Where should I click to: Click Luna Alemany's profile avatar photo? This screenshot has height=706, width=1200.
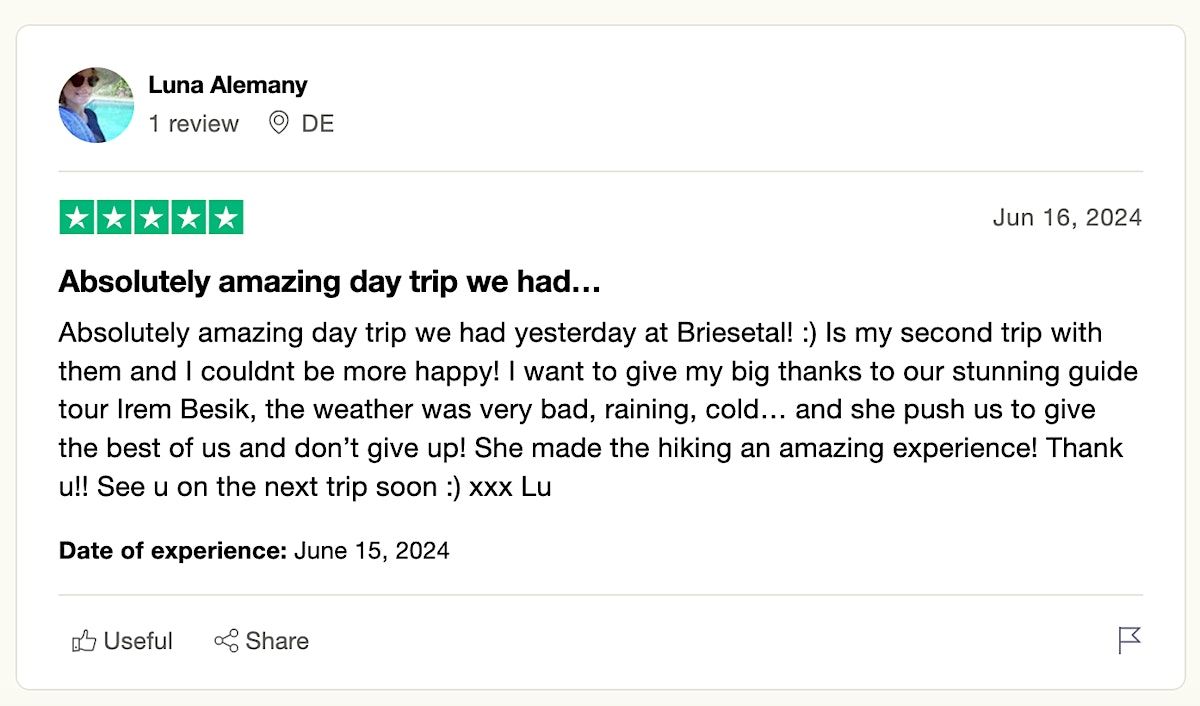point(96,105)
